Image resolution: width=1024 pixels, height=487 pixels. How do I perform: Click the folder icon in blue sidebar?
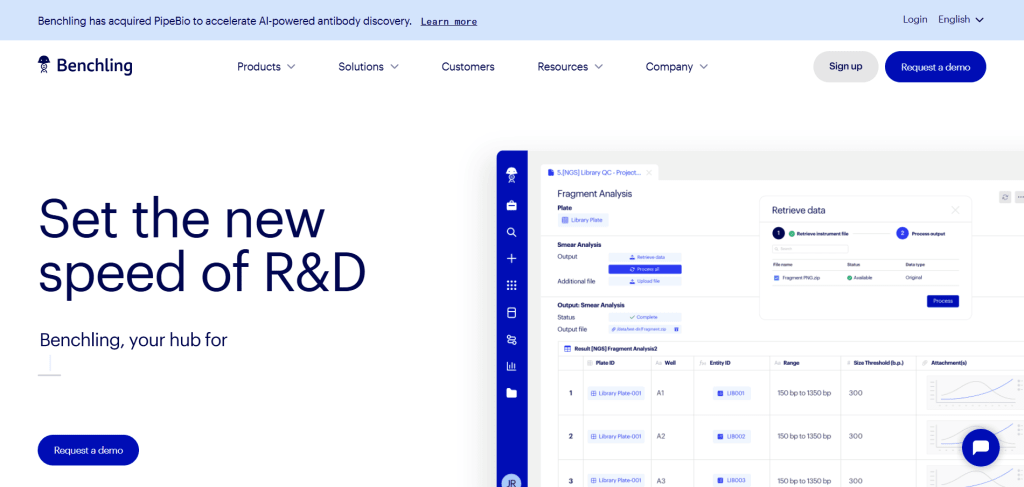[x=511, y=393]
